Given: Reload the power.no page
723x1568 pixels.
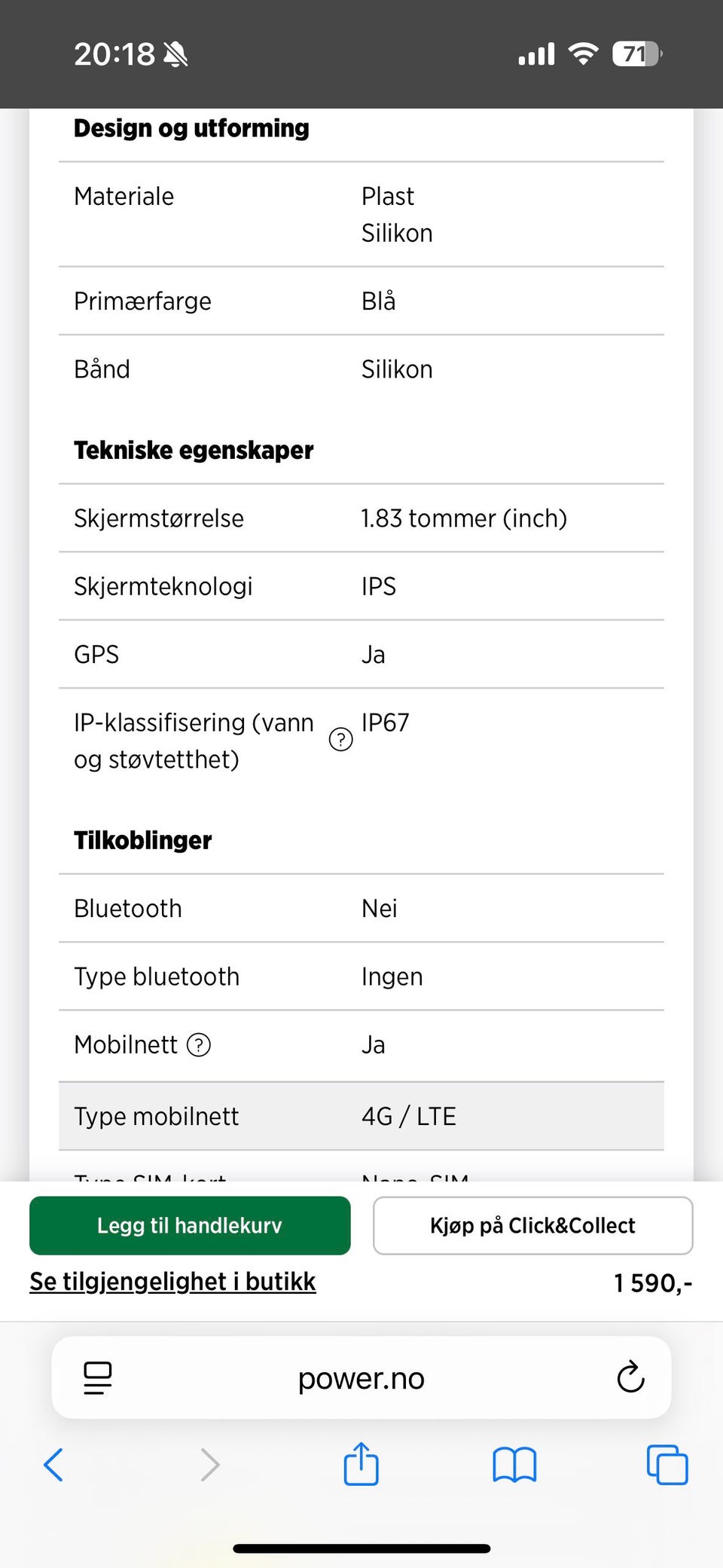Looking at the screenshot, I should click(630, 1377).
